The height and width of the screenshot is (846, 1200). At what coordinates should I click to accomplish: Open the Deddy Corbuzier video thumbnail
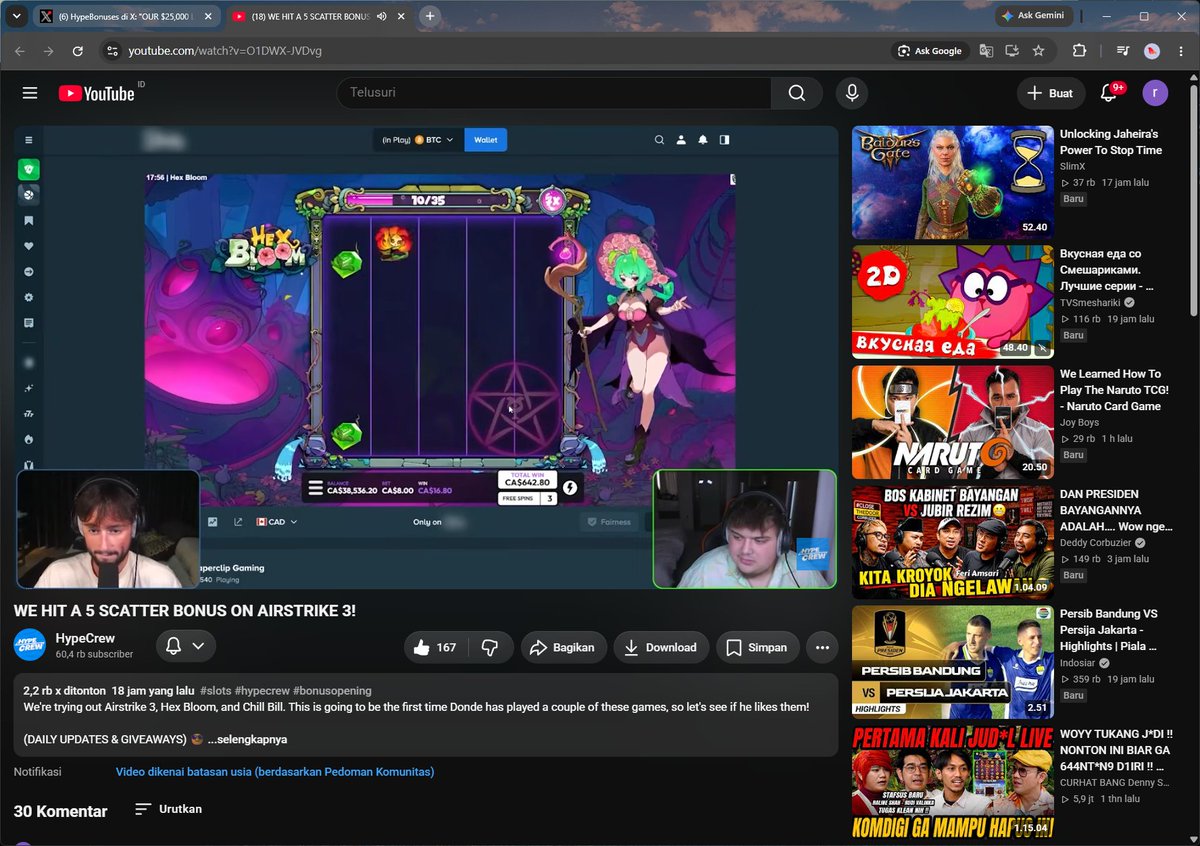[x=953, y=542]
